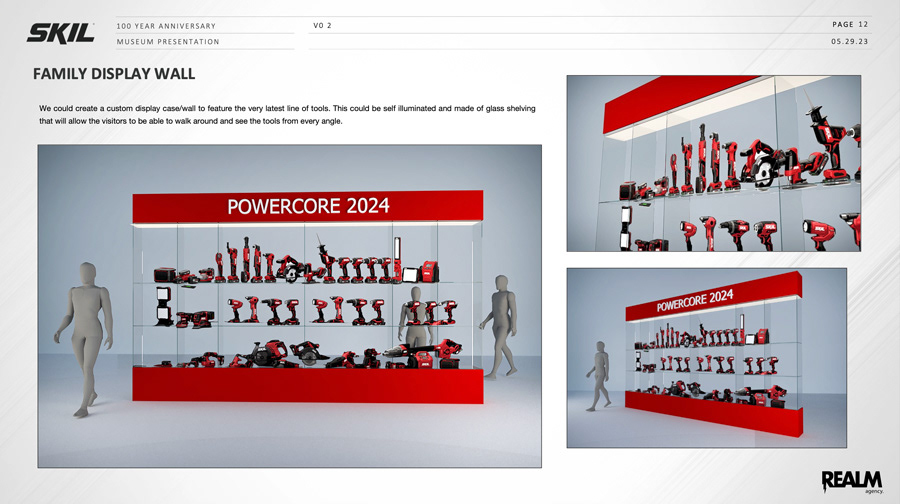Select the angled display wall render
Screen dimensions: 900x504
click(707, 358)
